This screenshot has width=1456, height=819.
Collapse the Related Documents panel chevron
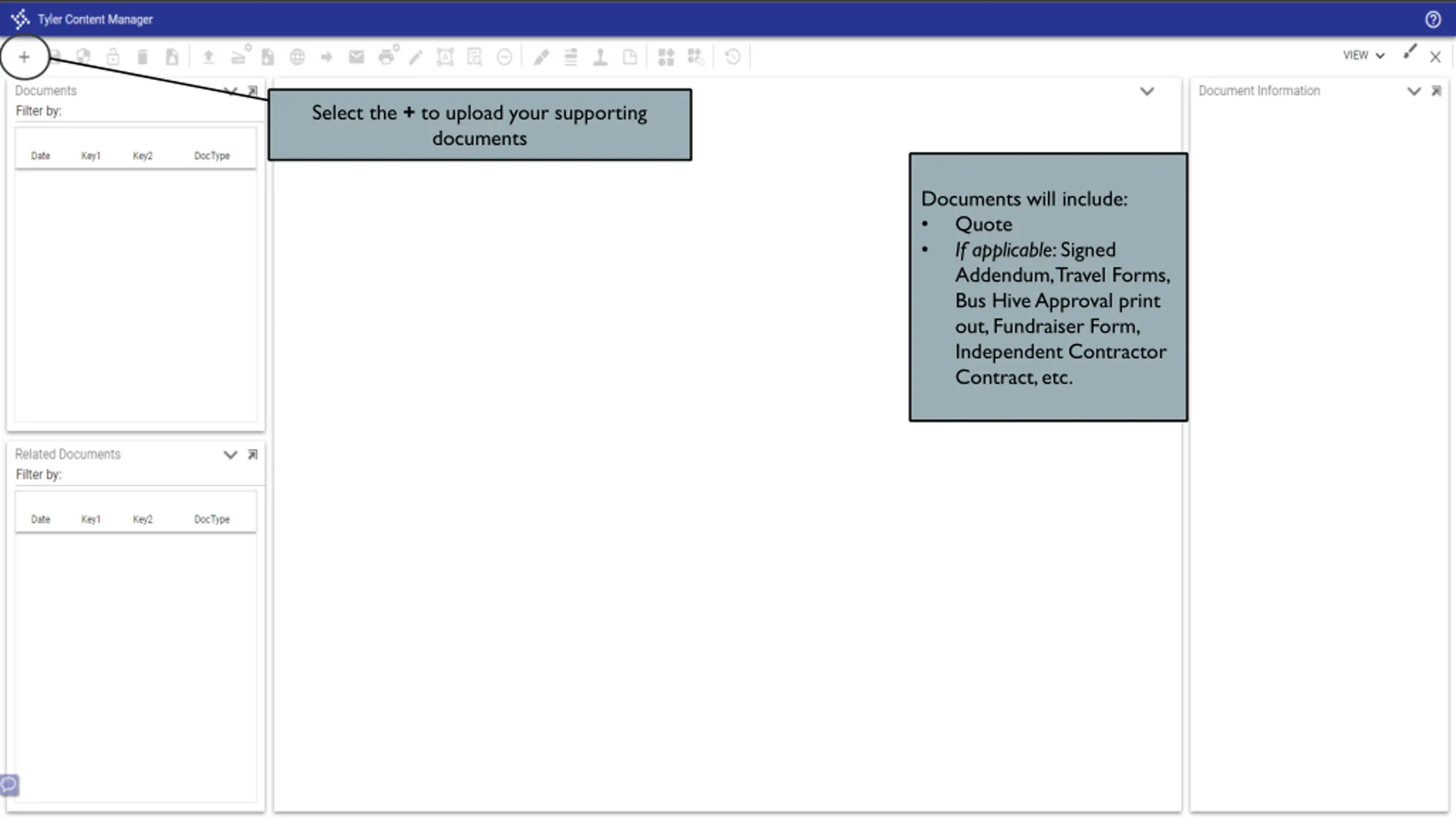coord(230,454)
